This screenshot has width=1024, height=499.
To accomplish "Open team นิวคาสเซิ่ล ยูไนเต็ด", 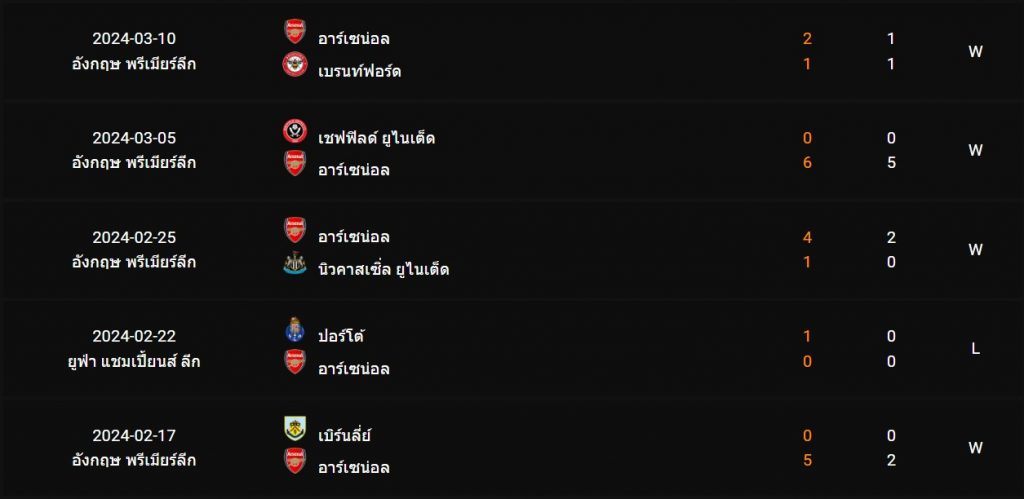I will [x=383, y=269].
